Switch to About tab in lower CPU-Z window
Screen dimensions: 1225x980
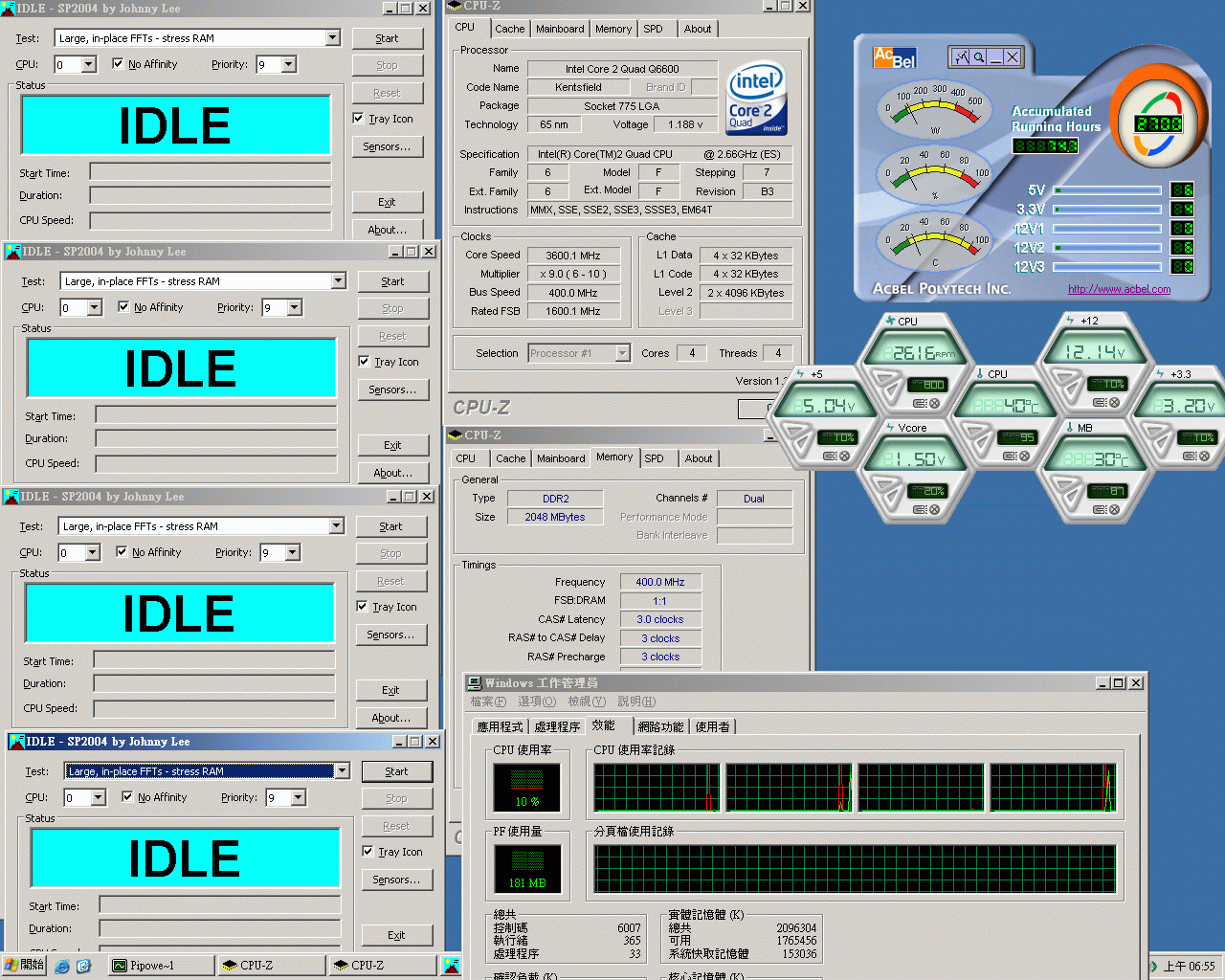pos(699,458)
